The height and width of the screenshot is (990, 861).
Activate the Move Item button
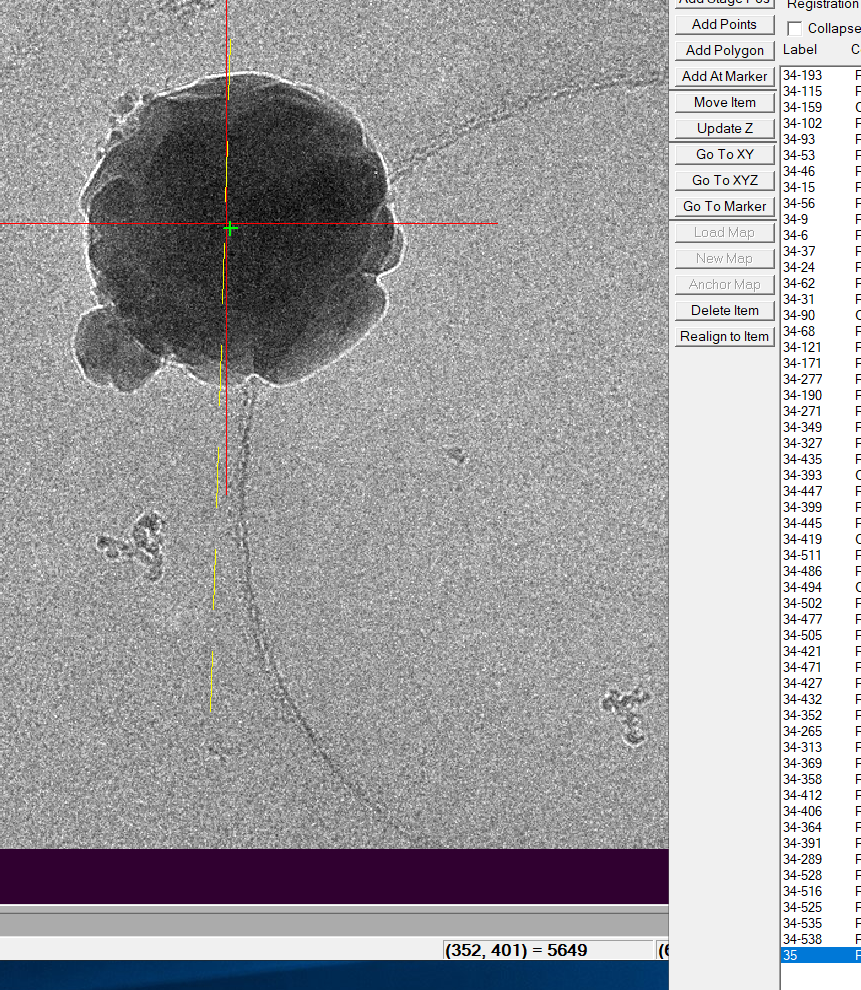tap(724, 102)
